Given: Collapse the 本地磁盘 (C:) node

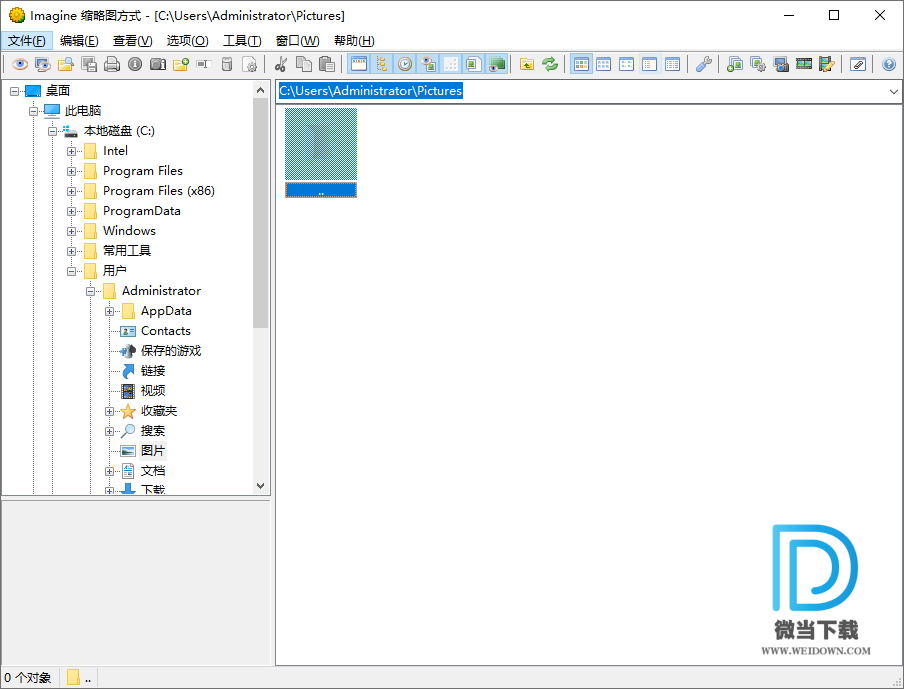Looking at the screenshot, I should click(x=52, y=131).
